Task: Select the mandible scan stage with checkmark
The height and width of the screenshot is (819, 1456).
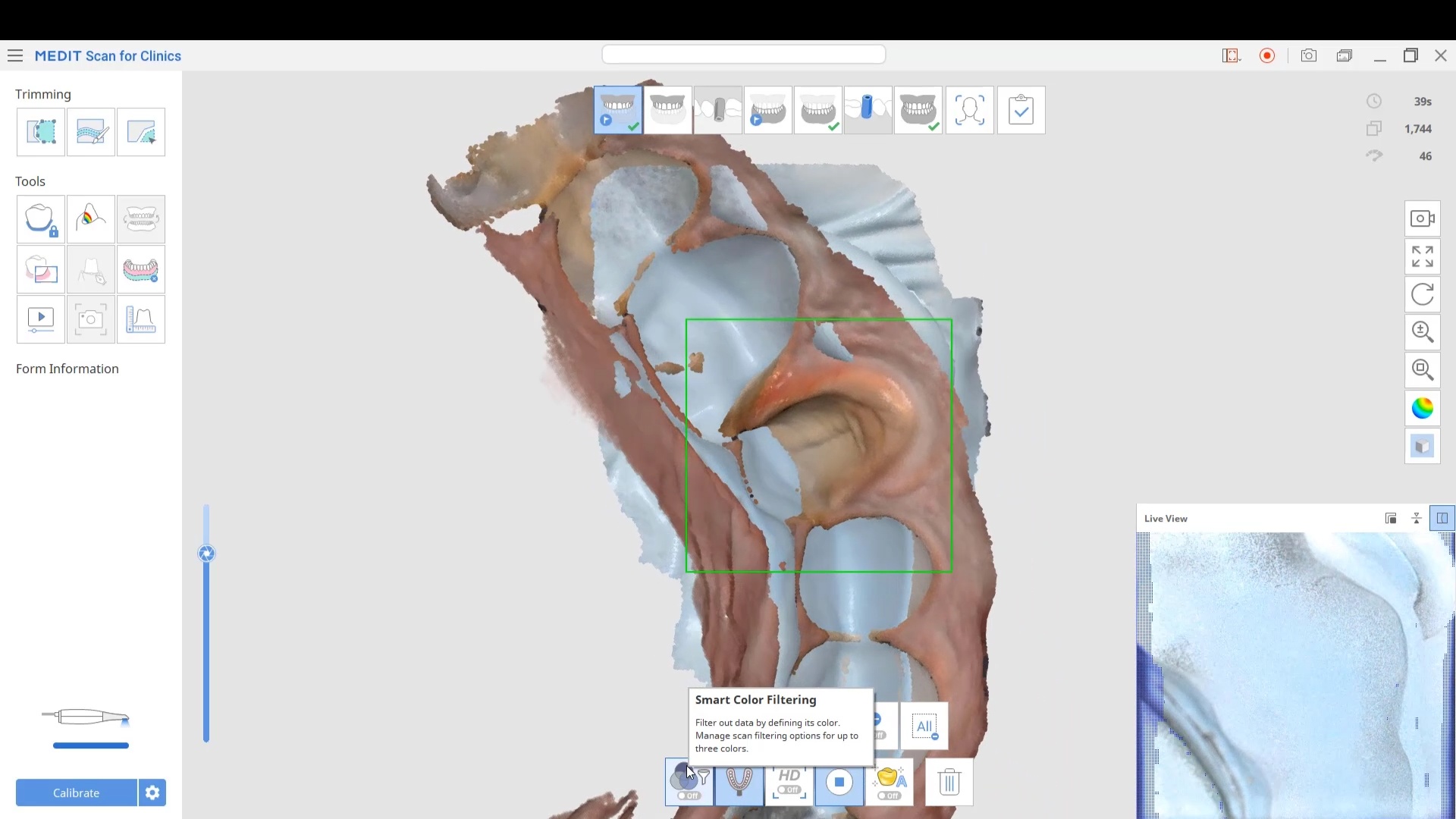Action: point(818,110)
